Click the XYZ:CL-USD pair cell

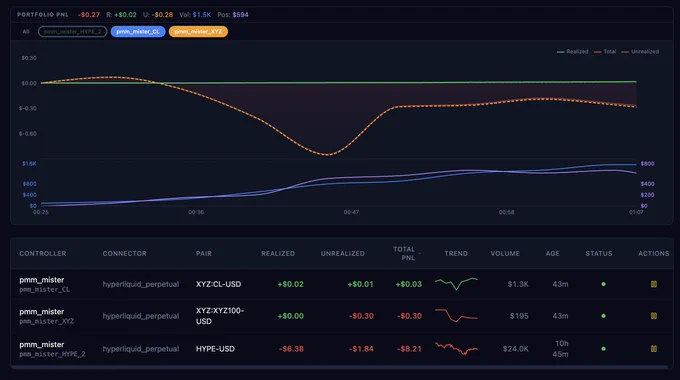point(218,284)
